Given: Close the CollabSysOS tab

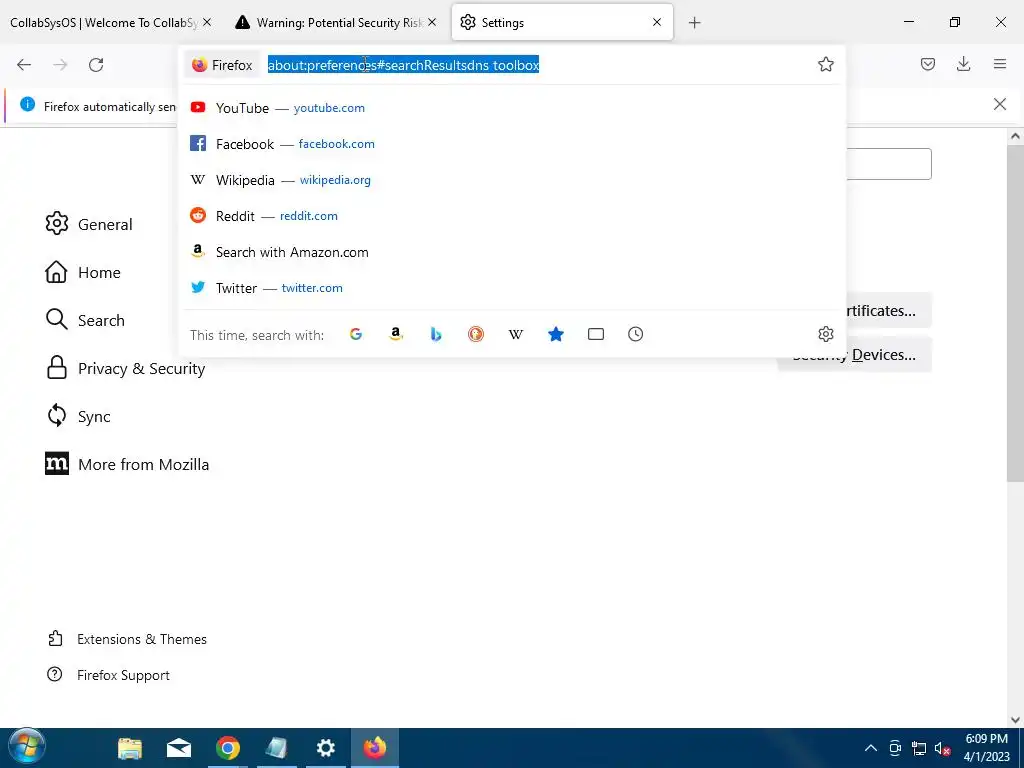Looking at the screenshot, I should tap(207, 22).
